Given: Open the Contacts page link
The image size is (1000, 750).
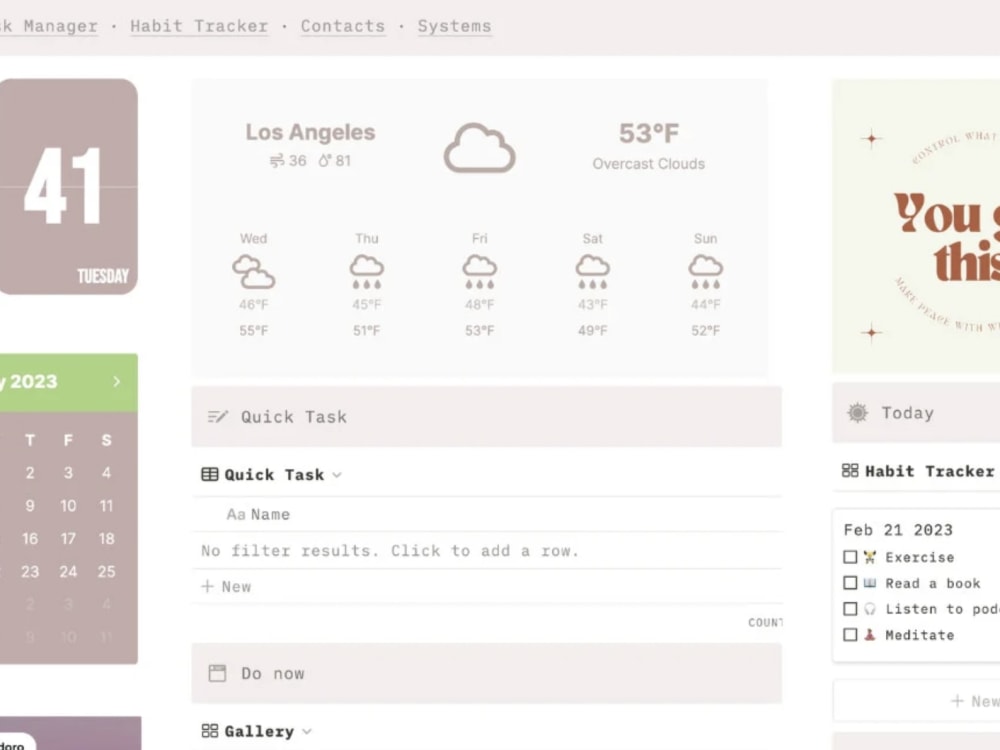Looking at the screenshot, I should pyautogui.click(x=343, y=26).
